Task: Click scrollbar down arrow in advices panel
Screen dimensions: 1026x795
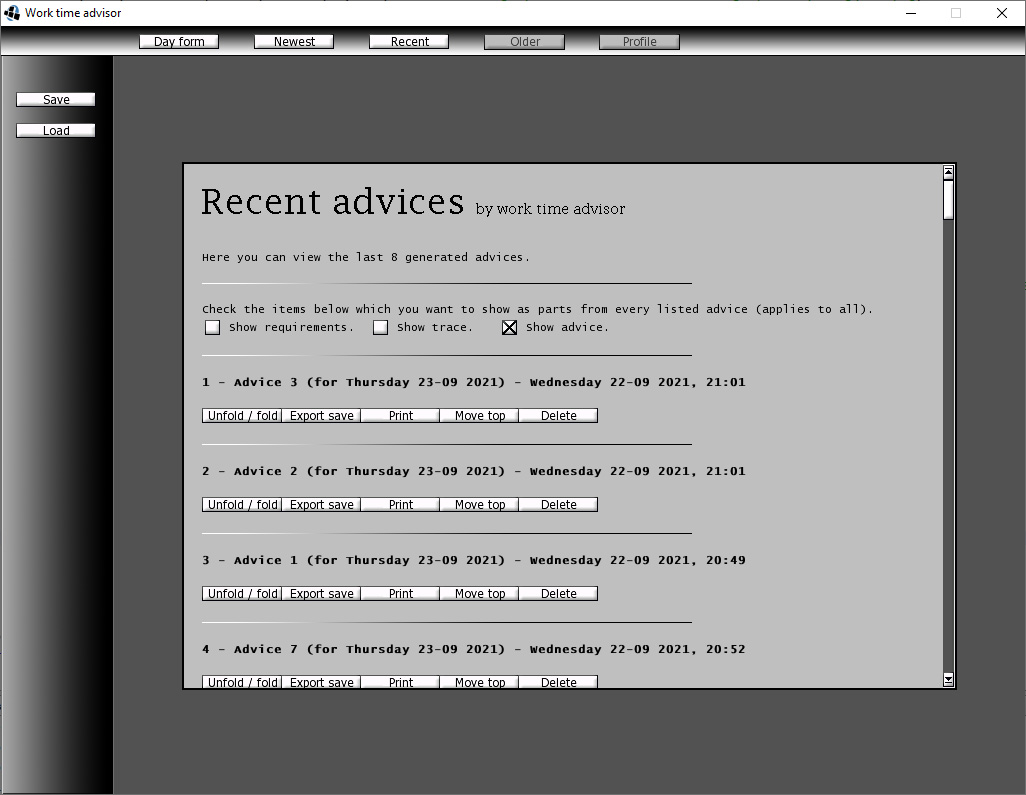Action: point(948,680)
